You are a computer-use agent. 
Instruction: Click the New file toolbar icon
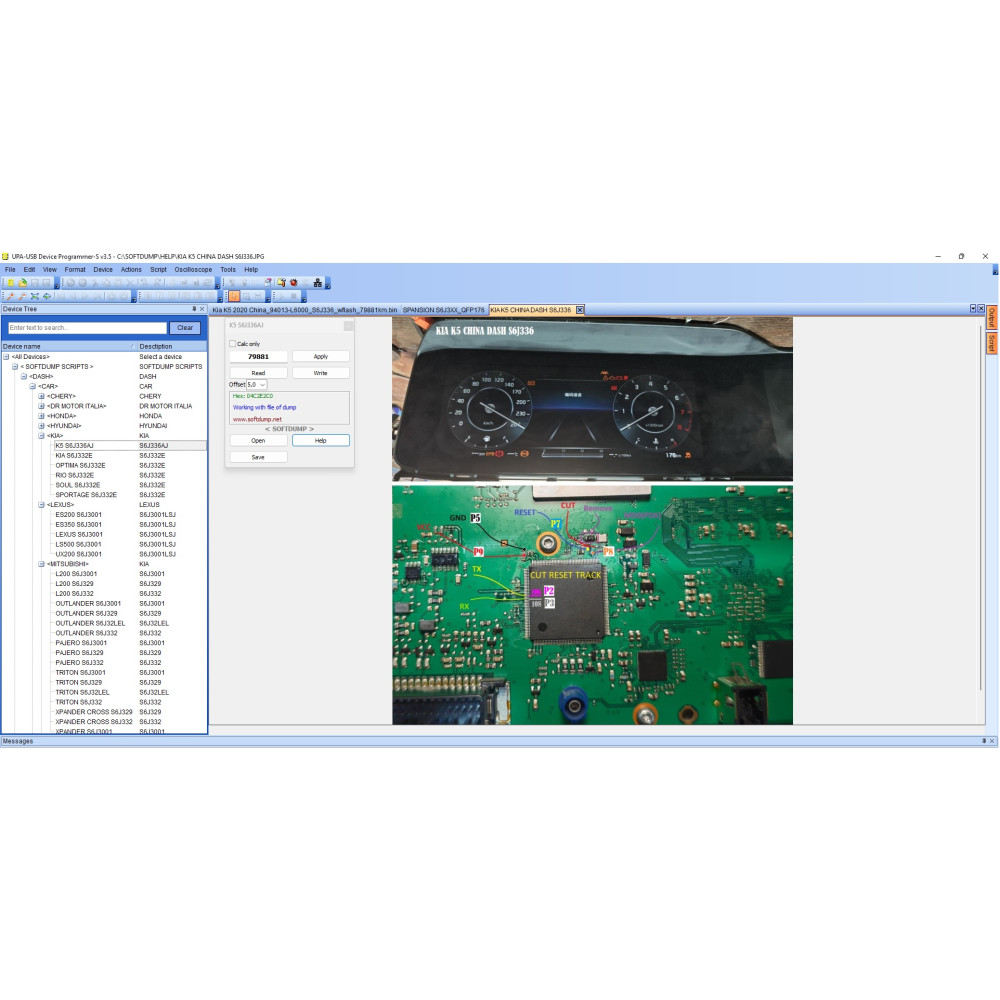coord(11,283)
